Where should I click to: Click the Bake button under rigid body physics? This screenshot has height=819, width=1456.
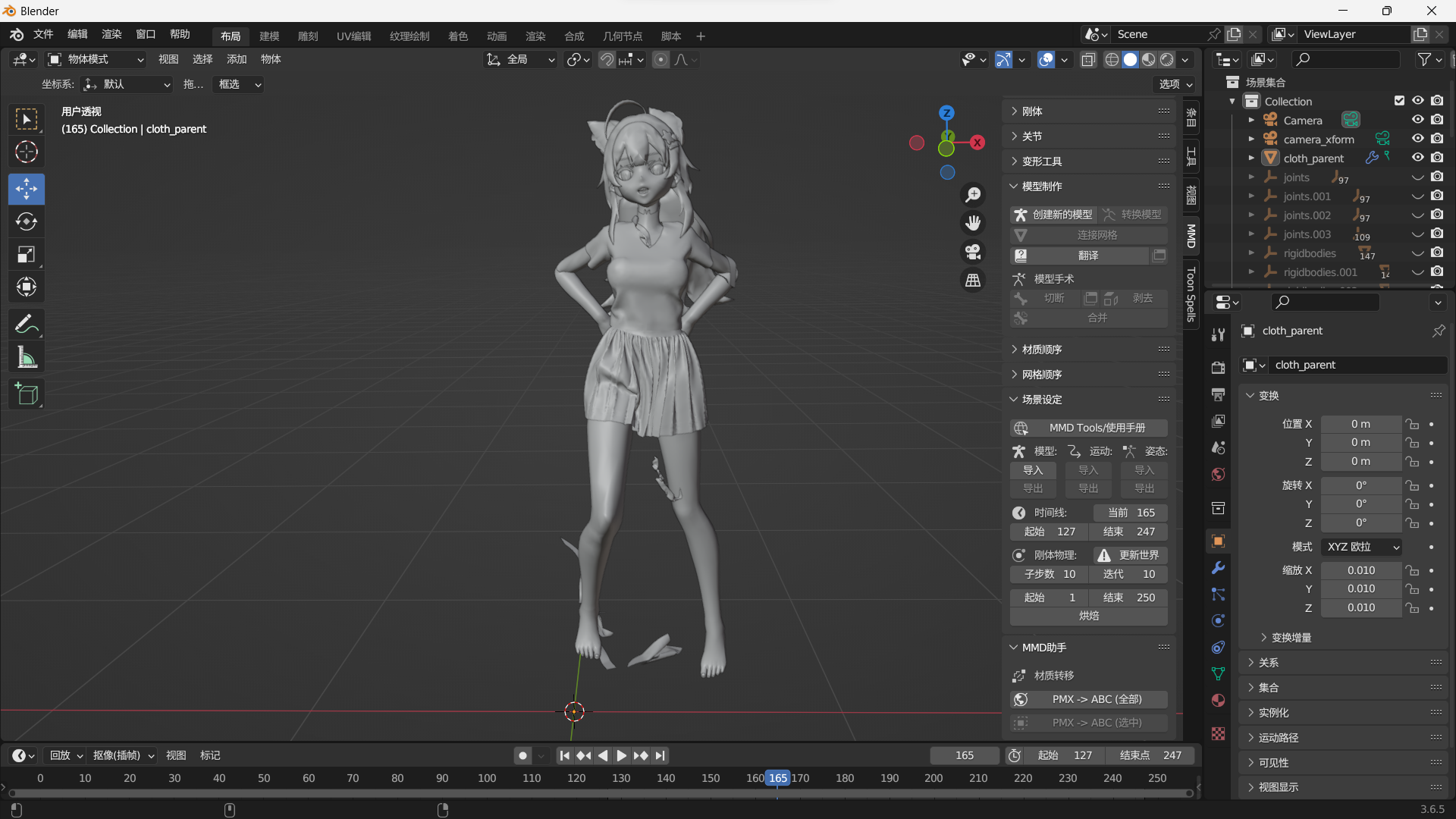point(1089,616)
